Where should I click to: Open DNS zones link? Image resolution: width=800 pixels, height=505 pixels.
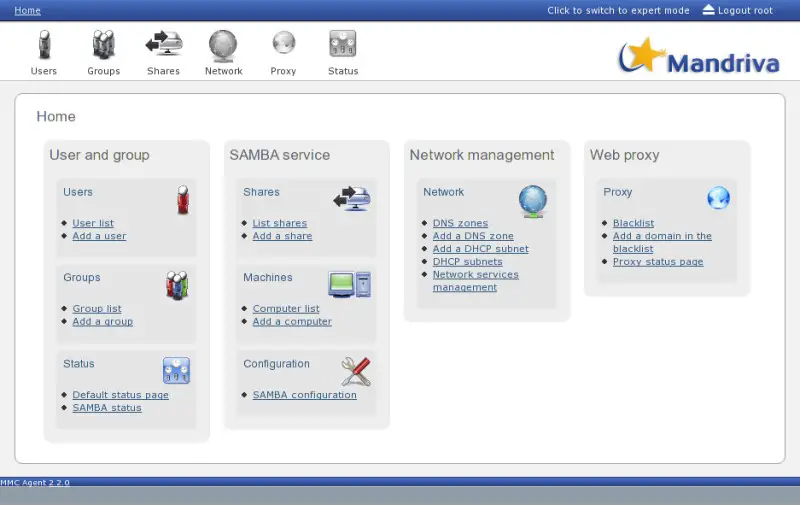[x=460, y=223]
